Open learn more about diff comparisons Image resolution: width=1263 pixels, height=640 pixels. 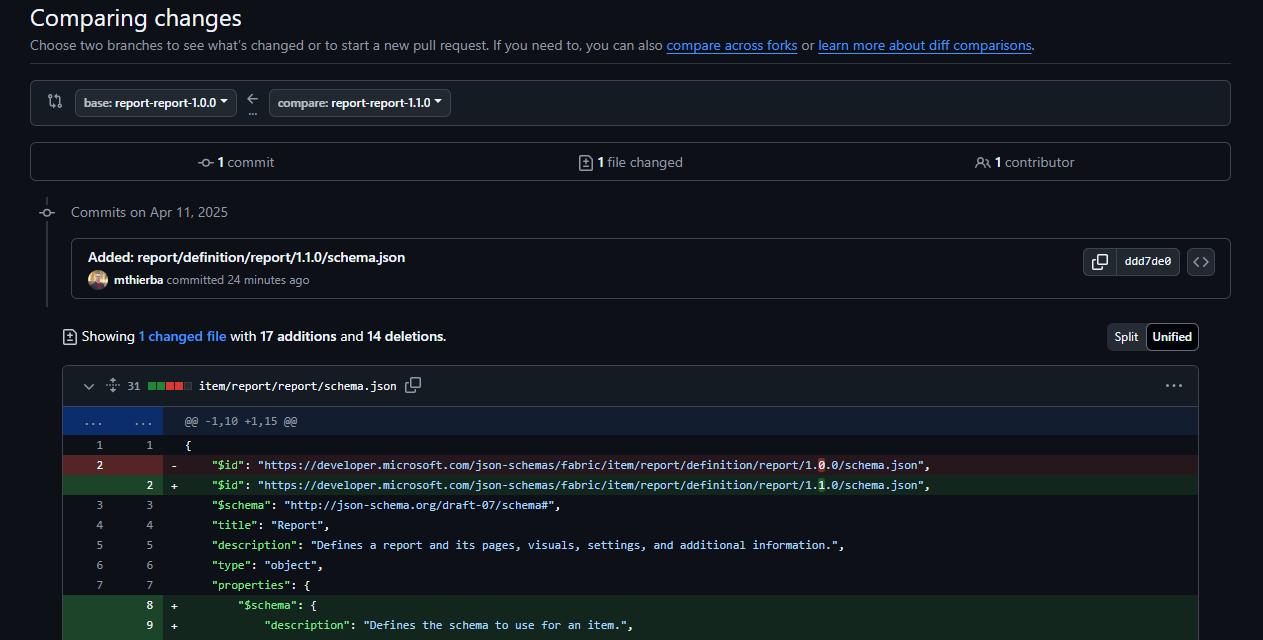point(924,45)
